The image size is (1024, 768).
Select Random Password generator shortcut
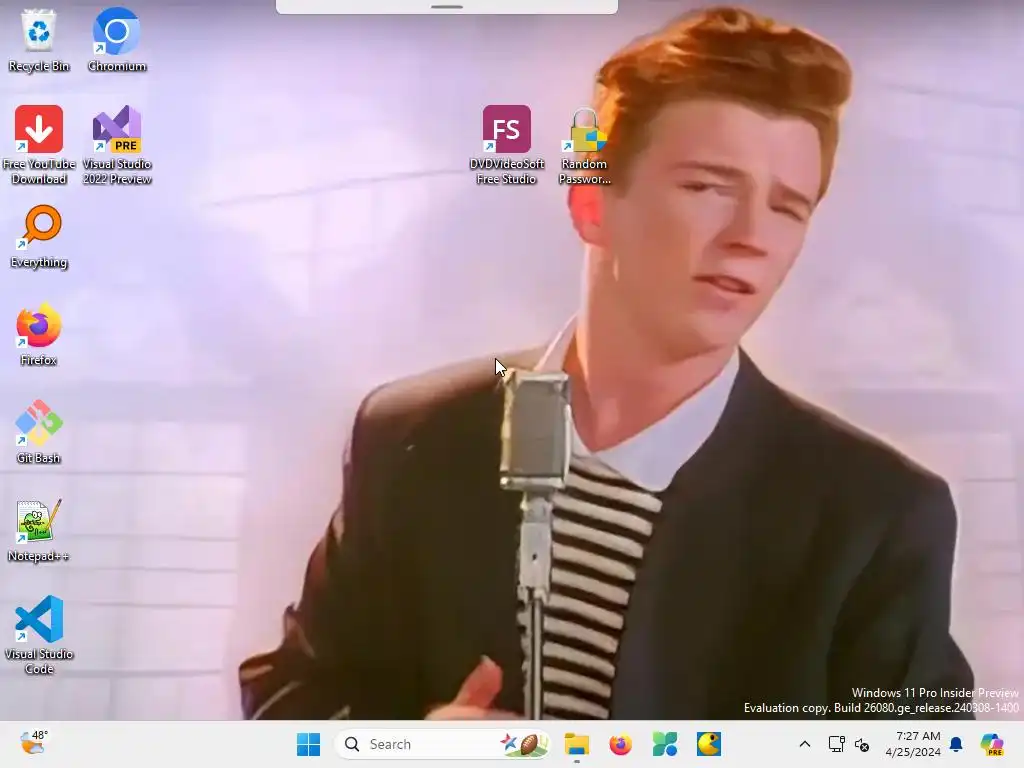(x=584, y=145)
